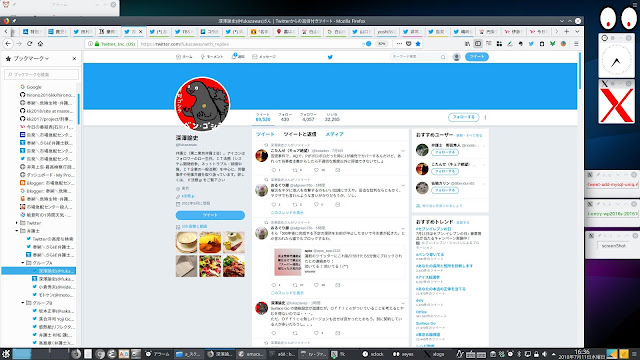List all tabs dropdown arrow

(x=577, y=31)
